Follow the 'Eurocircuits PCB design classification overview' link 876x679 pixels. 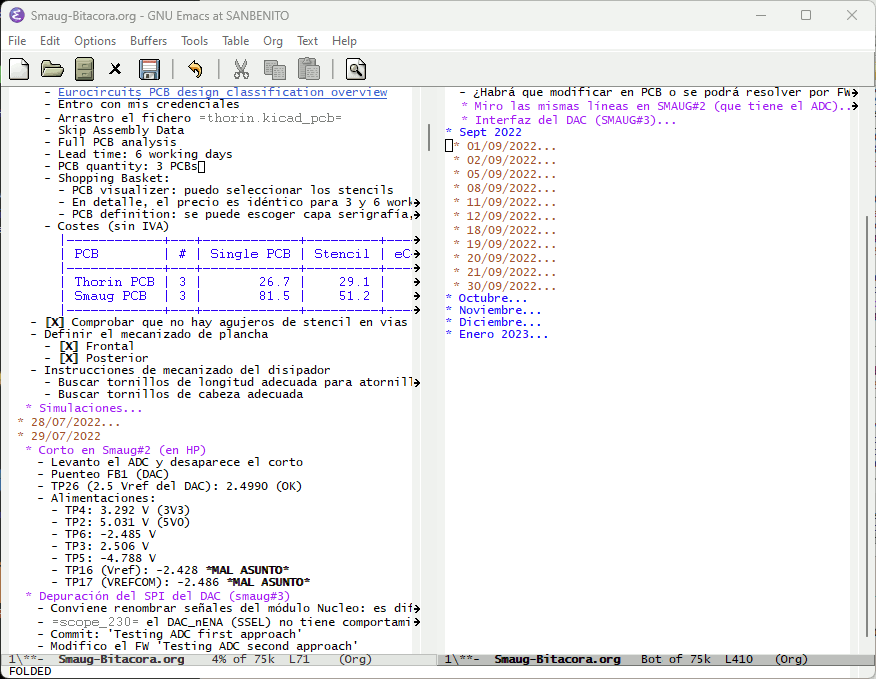click(x=222, y=92)
